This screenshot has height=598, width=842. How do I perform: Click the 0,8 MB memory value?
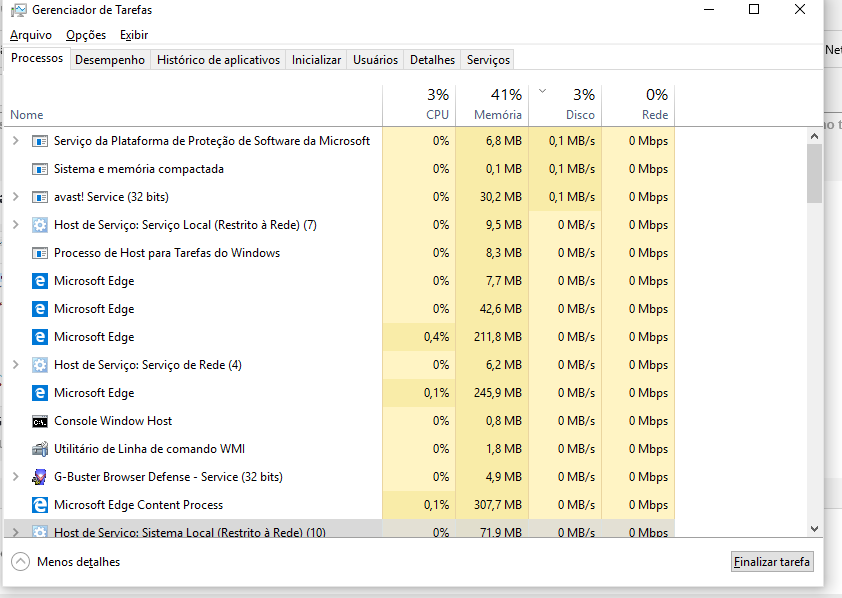tap(504, 421)
